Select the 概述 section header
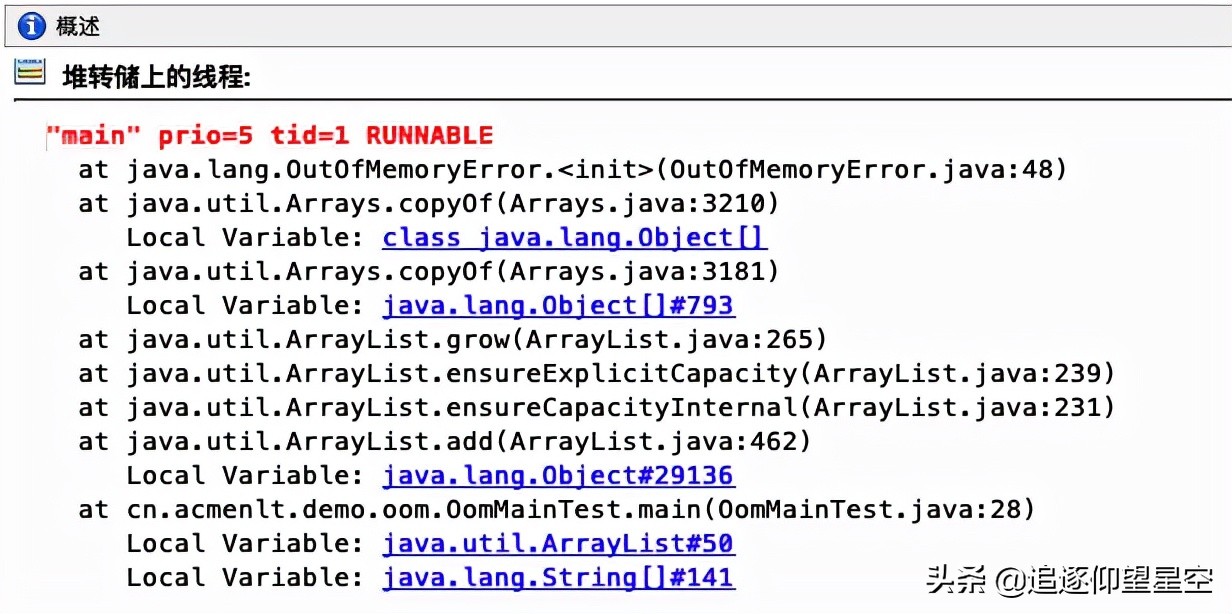This screenshot has height=614, width=1232. 78,27
